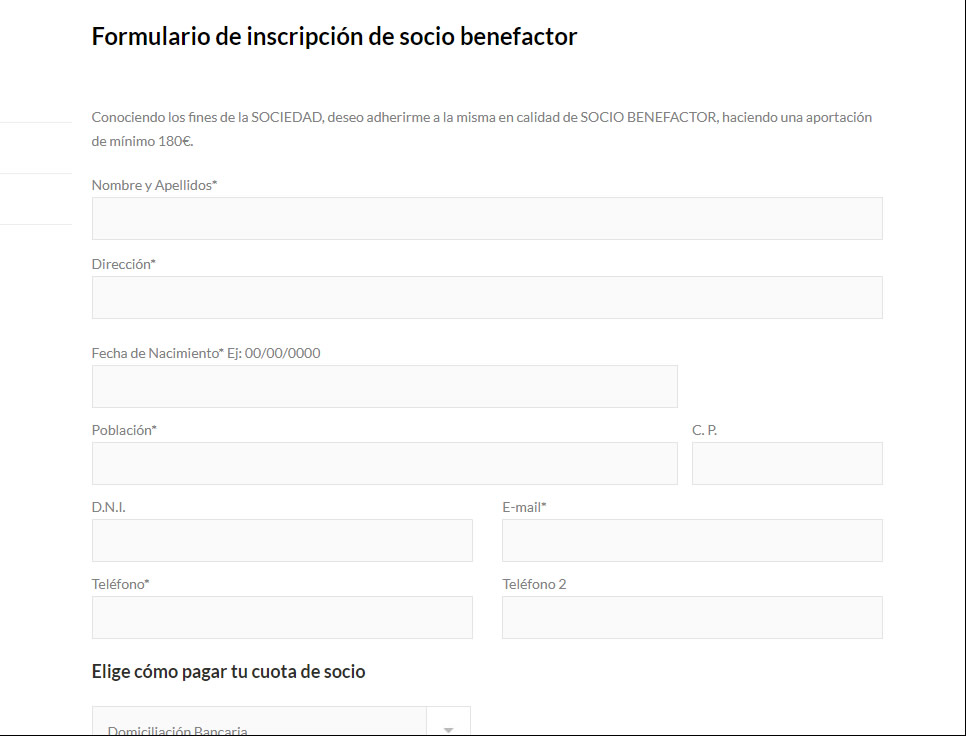Viewport: 966px width, 736px height.
Task: Click the 'E-mail*' field label
Action: (x=524, y=507)
